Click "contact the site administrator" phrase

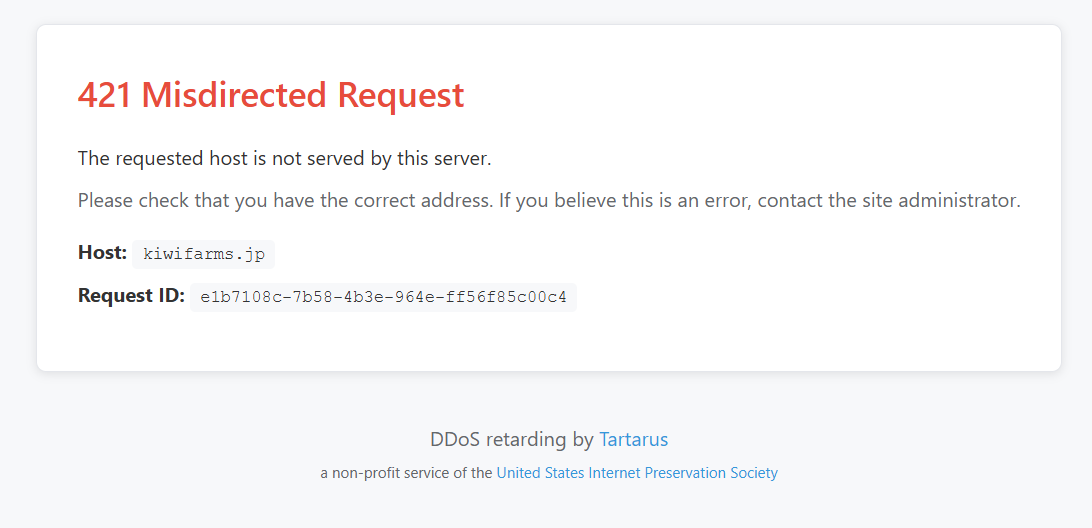pyautogui.click(x=889, y=200)
